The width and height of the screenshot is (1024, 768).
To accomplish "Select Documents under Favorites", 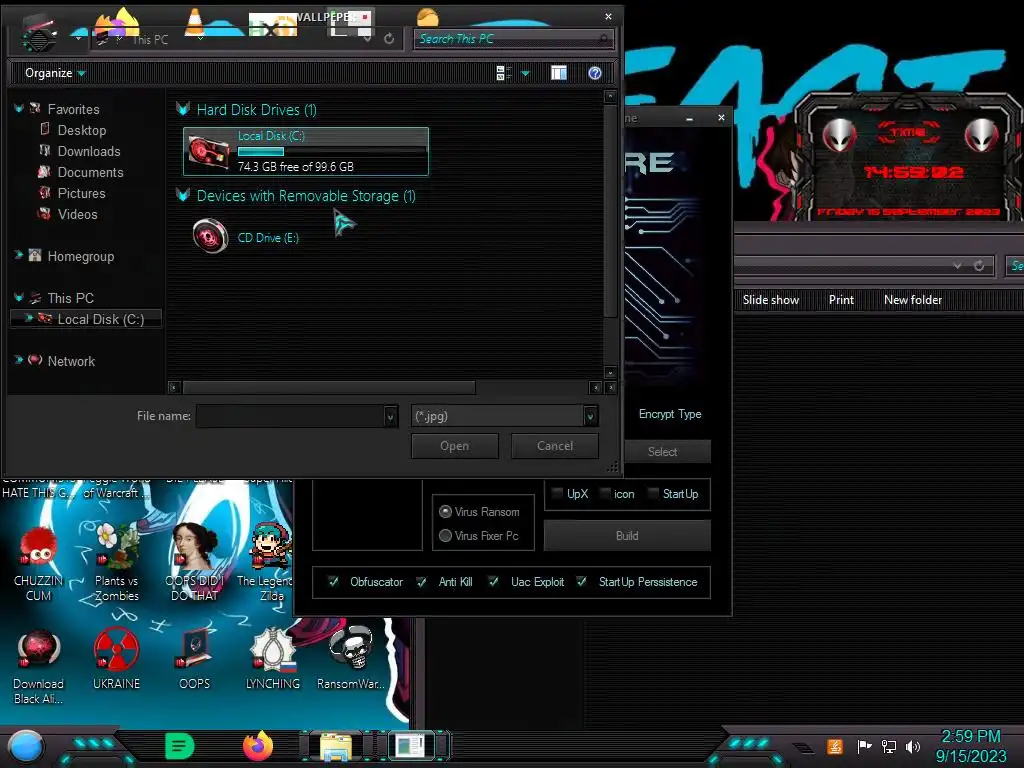I will point(90,172).
